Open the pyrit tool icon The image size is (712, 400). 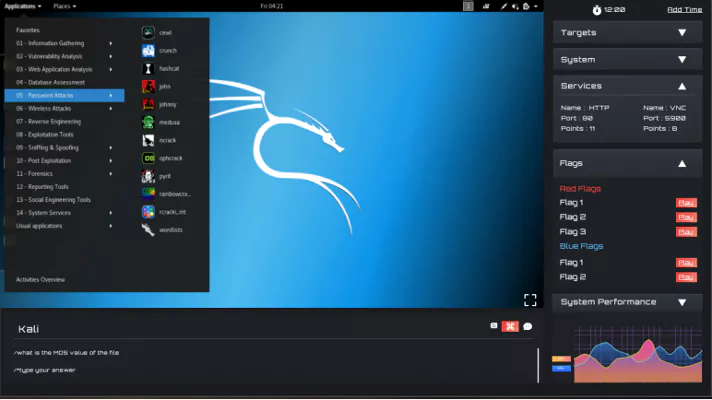pos(148,176)
